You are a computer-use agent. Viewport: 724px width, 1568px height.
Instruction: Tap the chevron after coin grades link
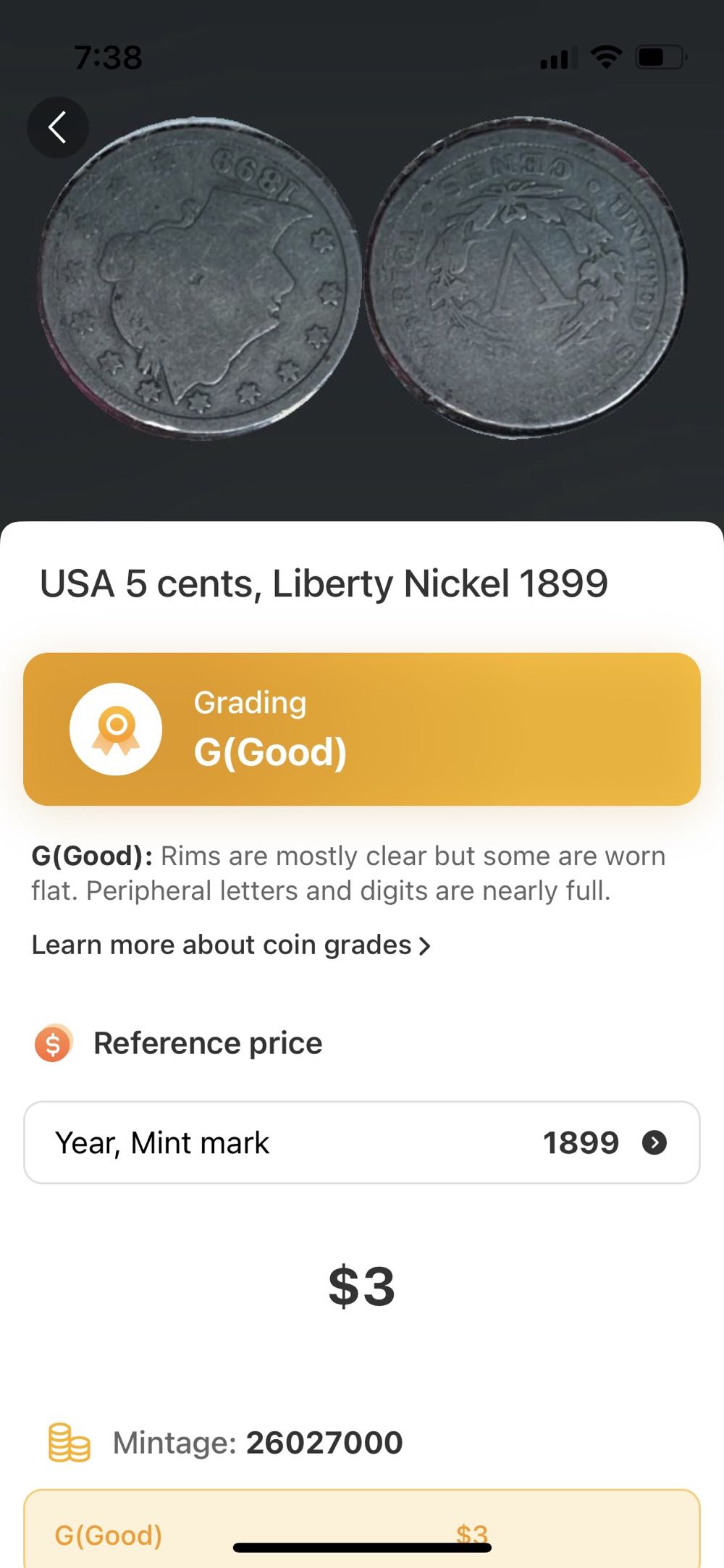click(425, 945)
